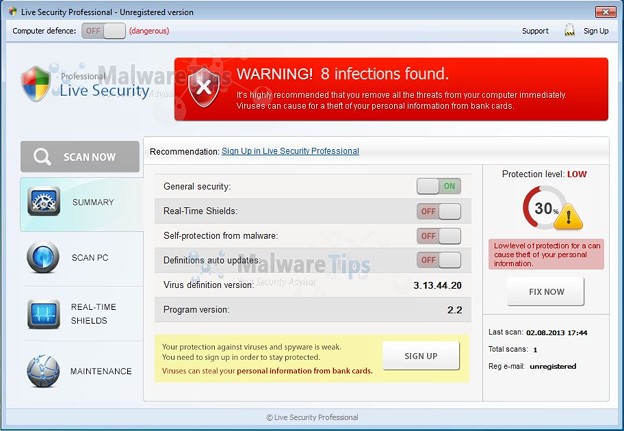
Task: Click the Total scans count
Action: coord(535,350)
